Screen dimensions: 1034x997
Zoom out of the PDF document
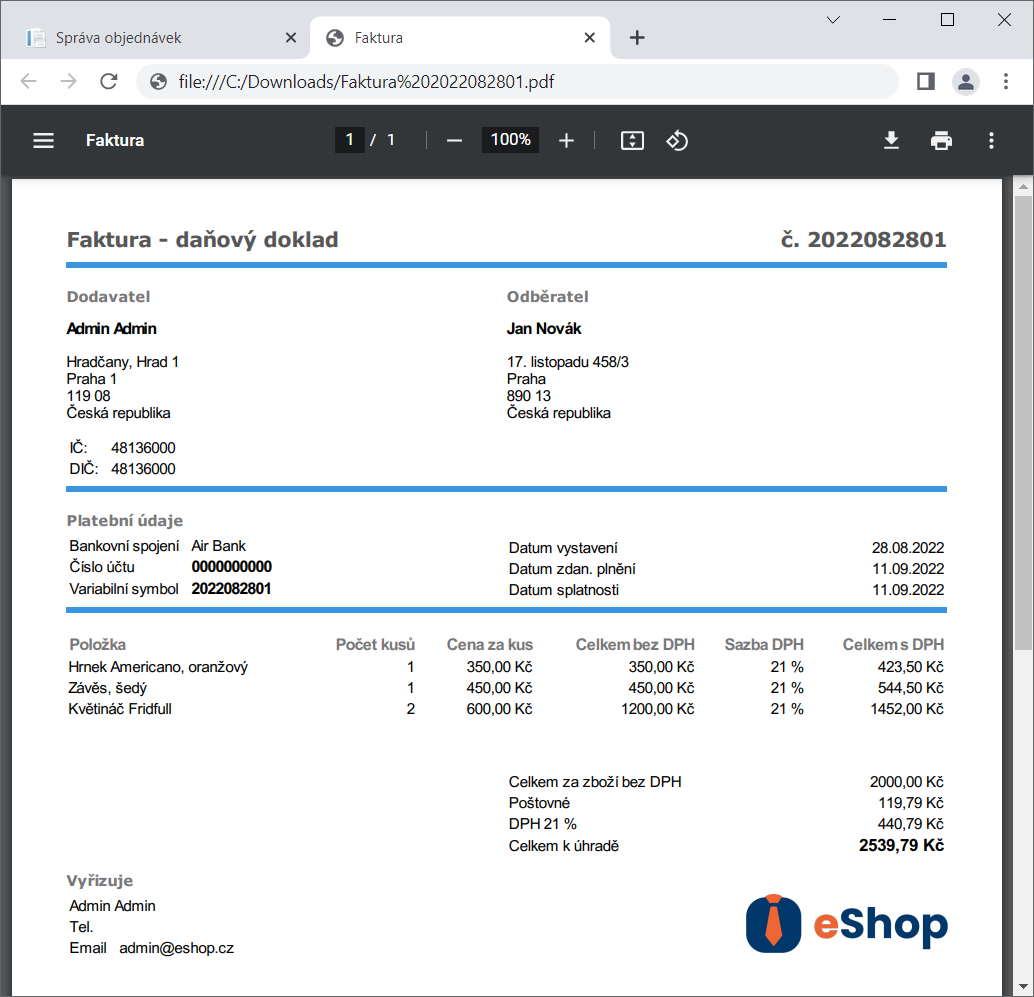(x=454, y=141)
